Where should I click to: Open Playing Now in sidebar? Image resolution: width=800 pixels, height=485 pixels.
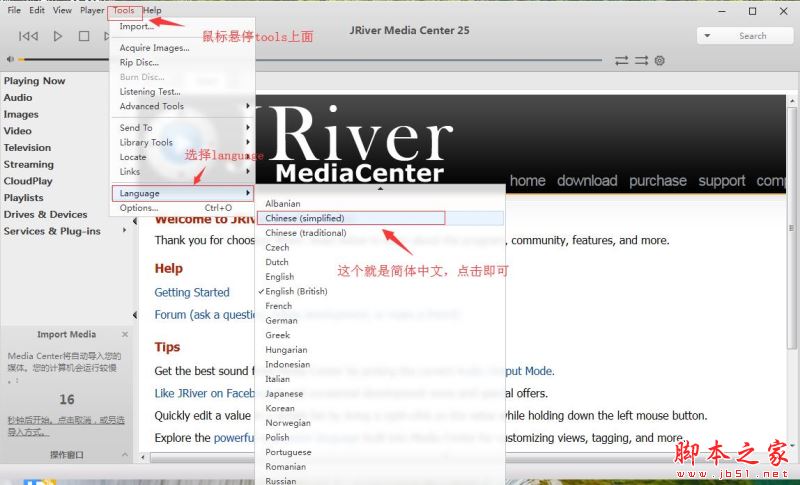pyautogui.click(x=34, y=81)
